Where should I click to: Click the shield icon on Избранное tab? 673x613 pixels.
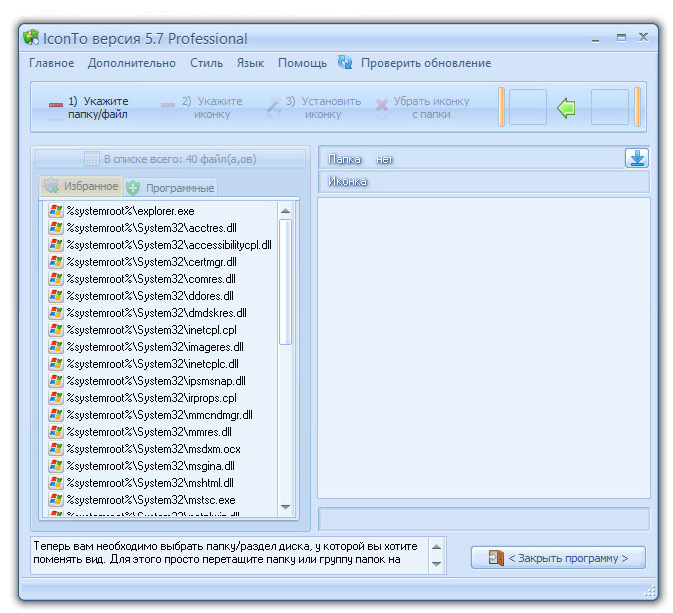click(x=52, y=185)
